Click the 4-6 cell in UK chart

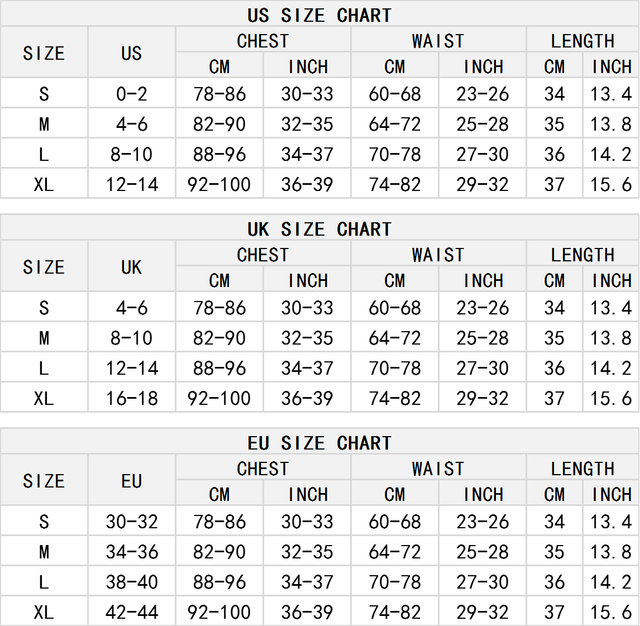pos(132,308)
